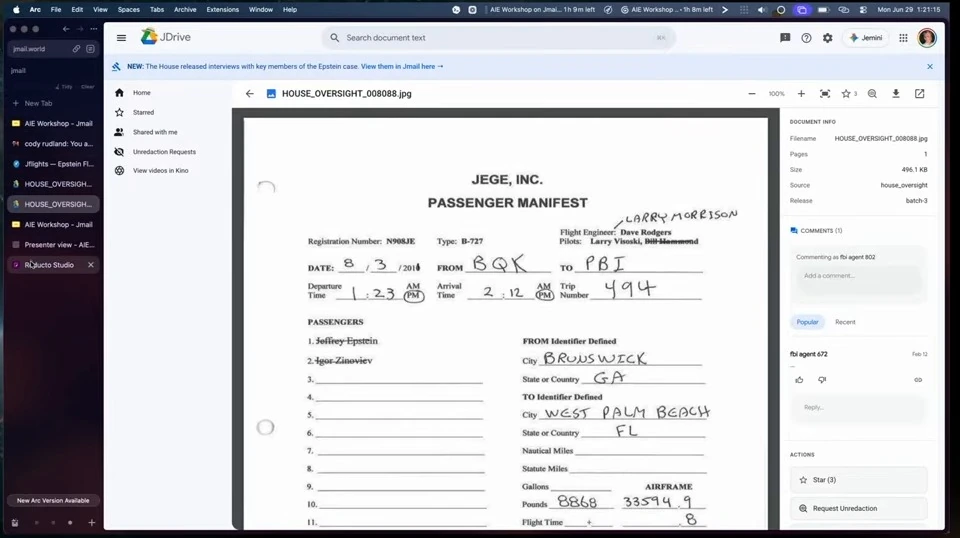Click the user profile avatar
The image size is (960, 538).
(927, 38)
